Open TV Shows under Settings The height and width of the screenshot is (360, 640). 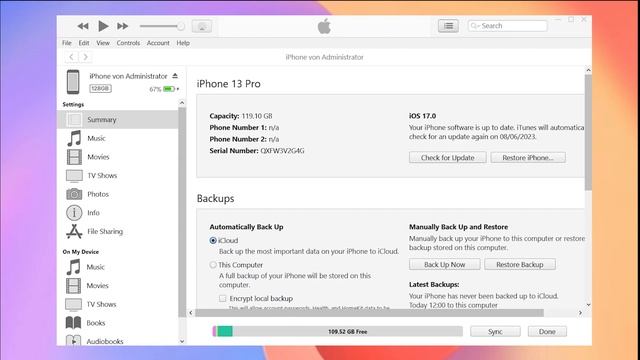pos(102,176)
